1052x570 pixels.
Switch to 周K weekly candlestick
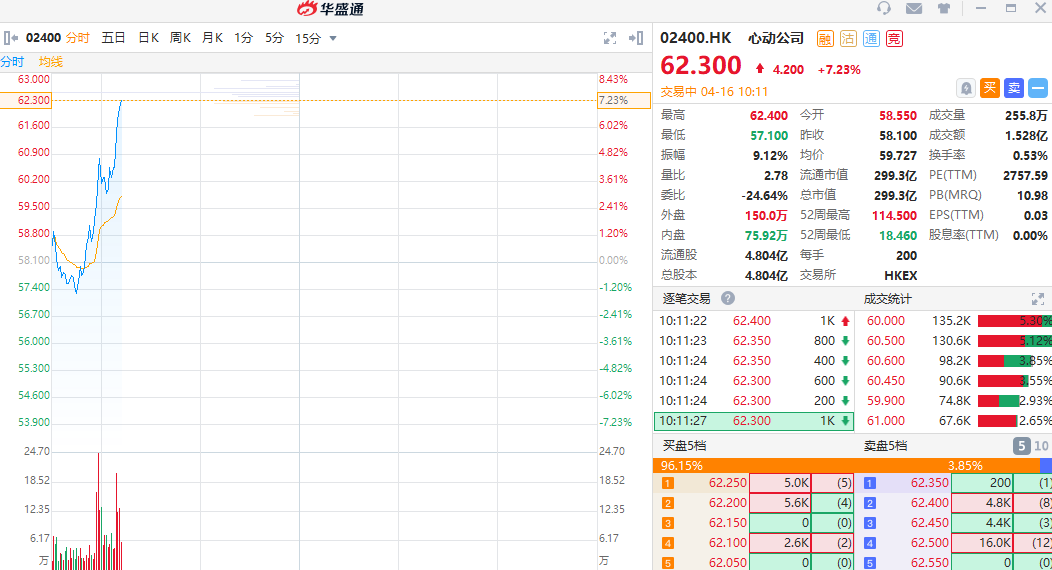pyautogui.click(x=180, y=38)
